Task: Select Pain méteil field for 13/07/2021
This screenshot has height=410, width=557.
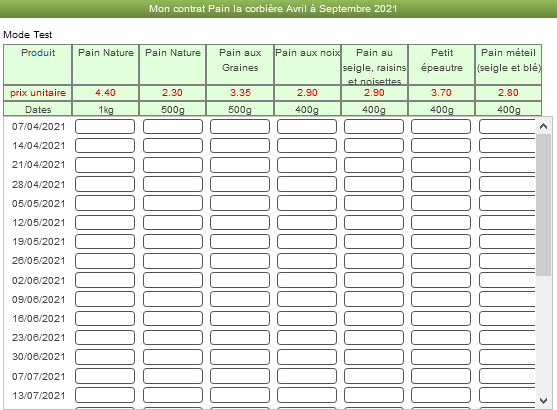Action: pyautogui.click(x=507, y=395)
